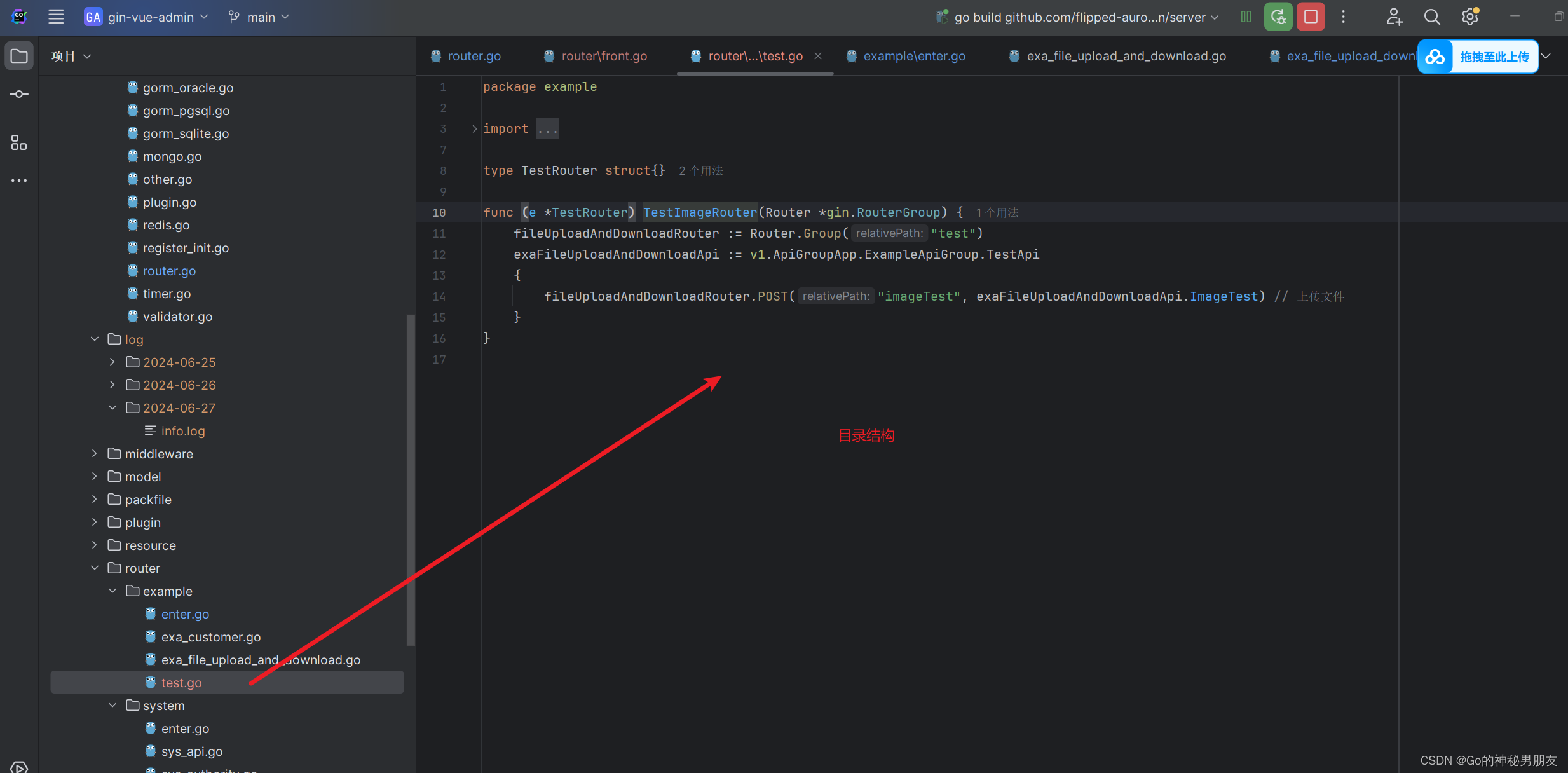Viewport: 1568px width, 773px height.
Task: Click the More Actions kebab icon
Action: point(1344,17)
